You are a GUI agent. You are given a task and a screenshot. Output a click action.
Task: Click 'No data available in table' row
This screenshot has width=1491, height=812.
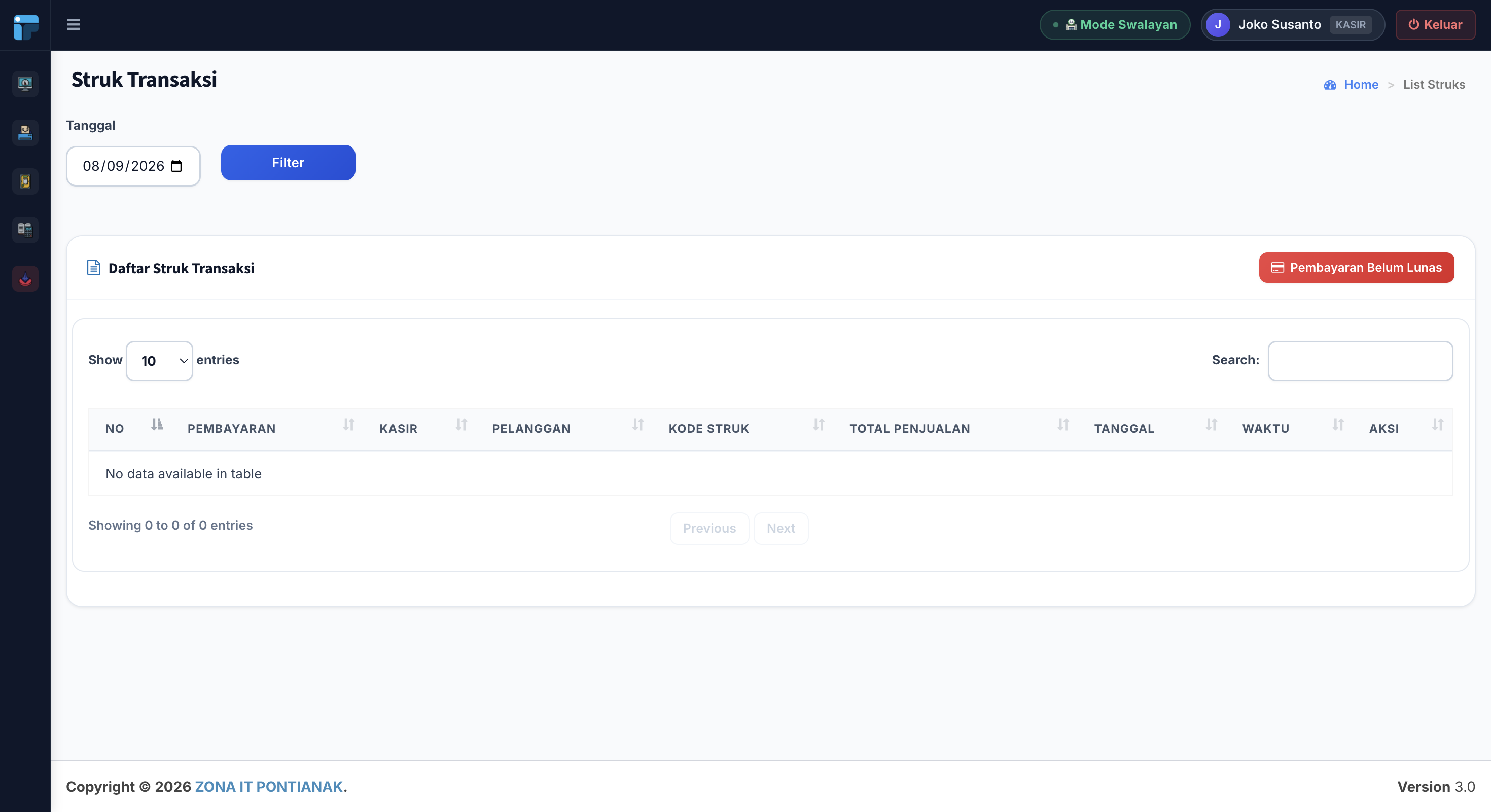click(770, 473)
